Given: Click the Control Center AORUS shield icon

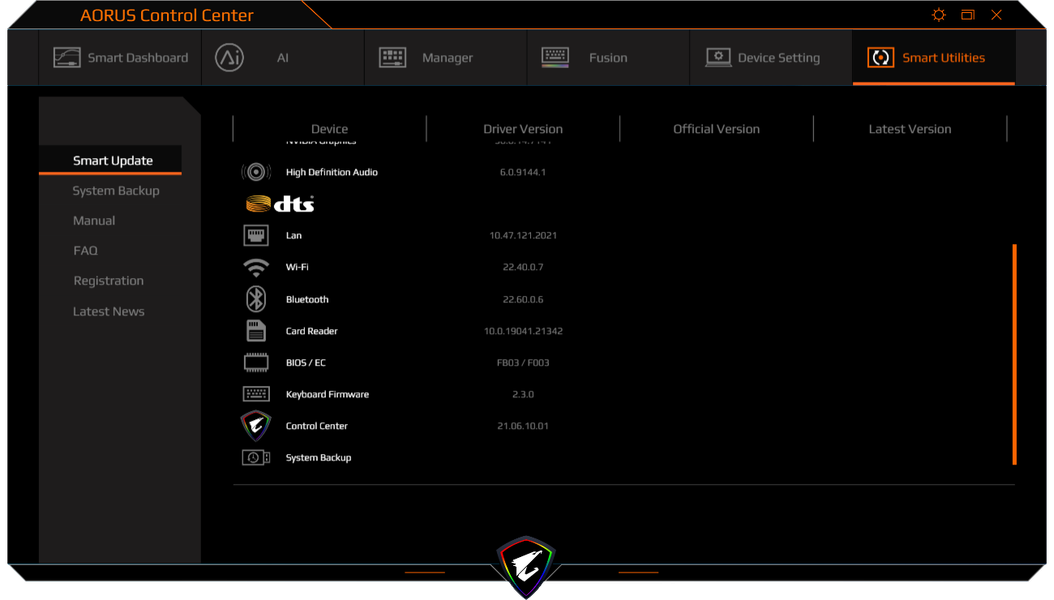Looking at the screenshot, I should [255, 425].
